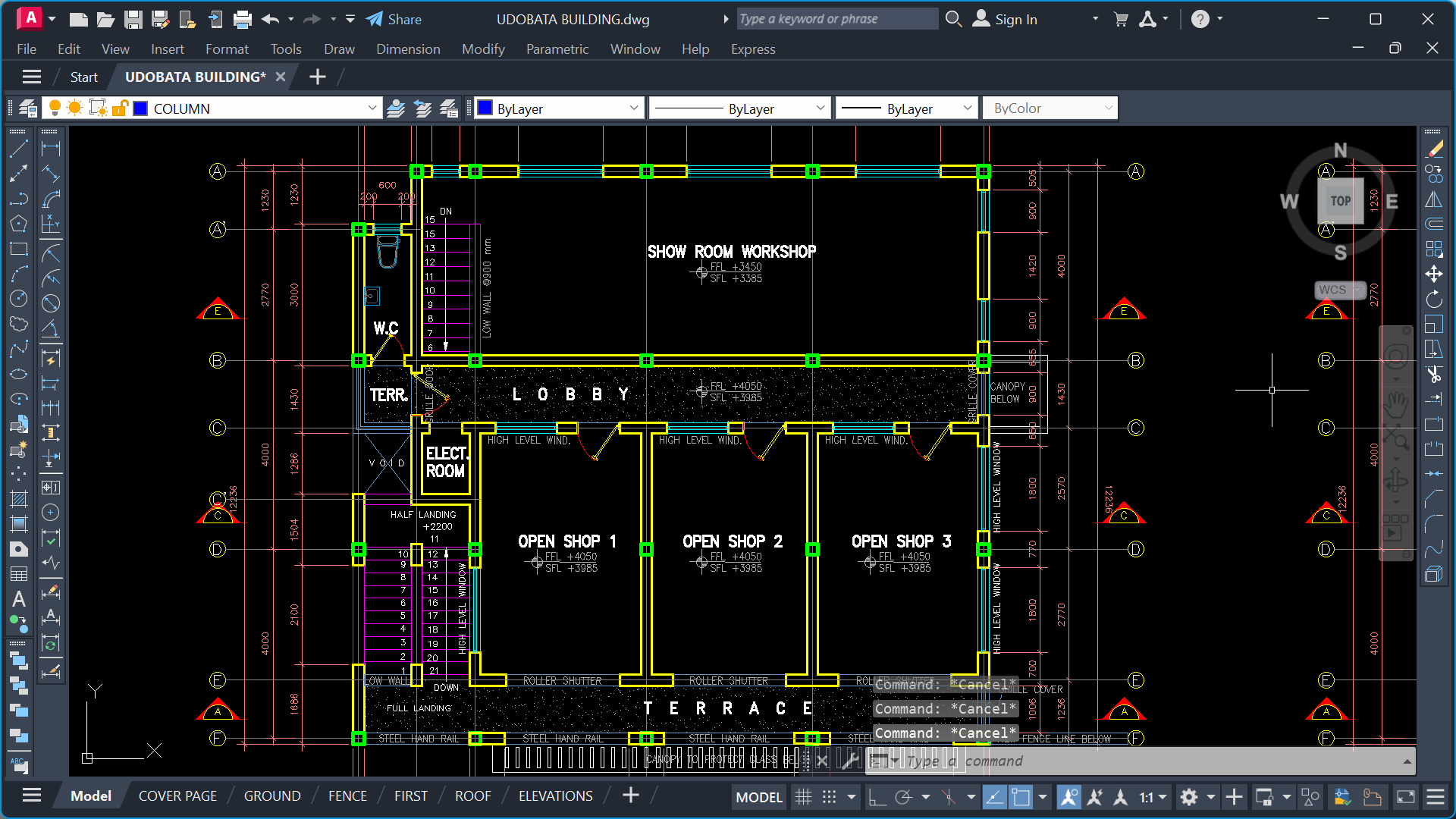The image size is (1456, 819).
Task: Select the Rectangle tool
Action: 20,249
